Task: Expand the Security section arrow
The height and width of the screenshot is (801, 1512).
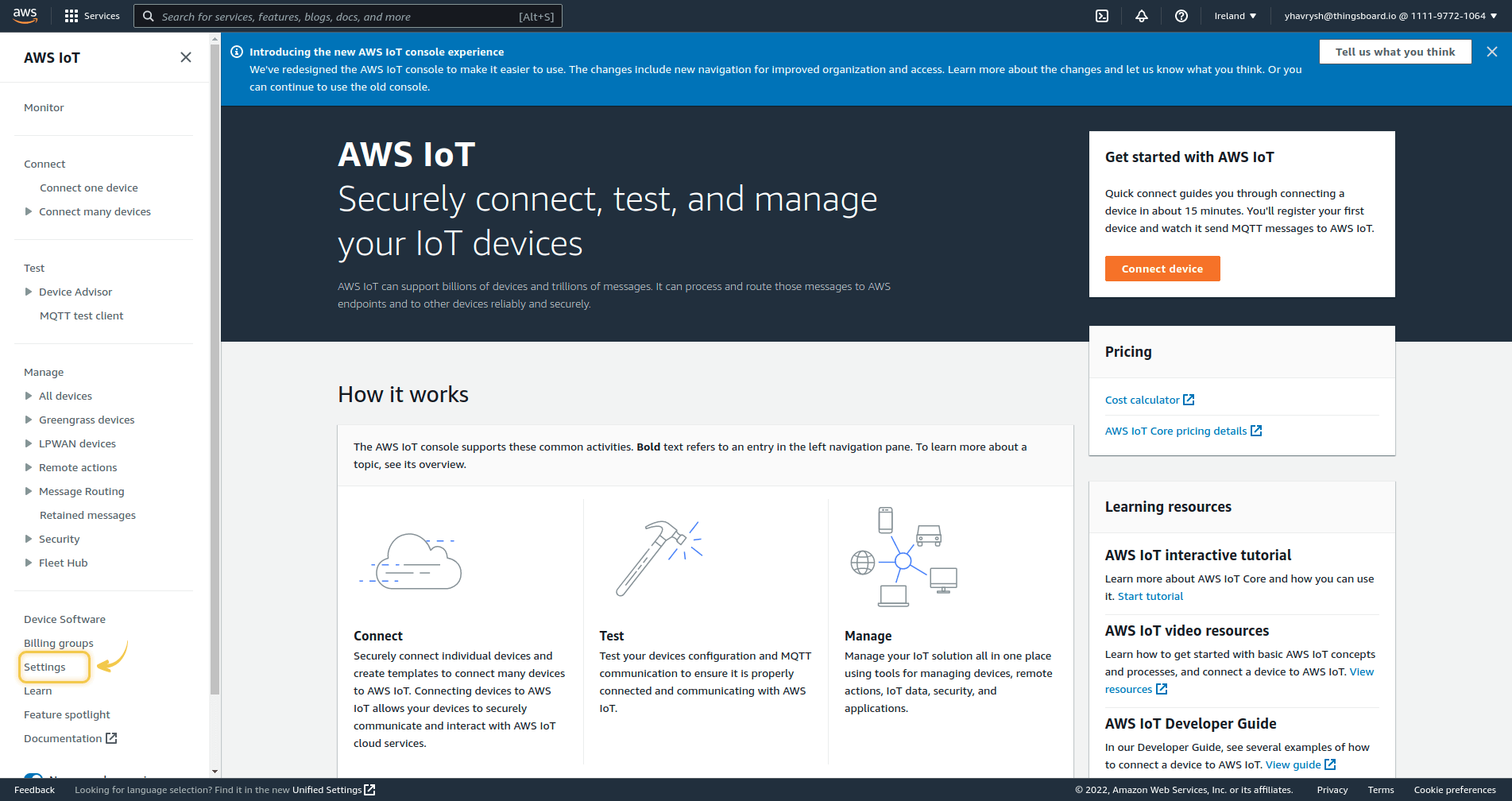Action: pyautogui.click(x=29, y=539)
